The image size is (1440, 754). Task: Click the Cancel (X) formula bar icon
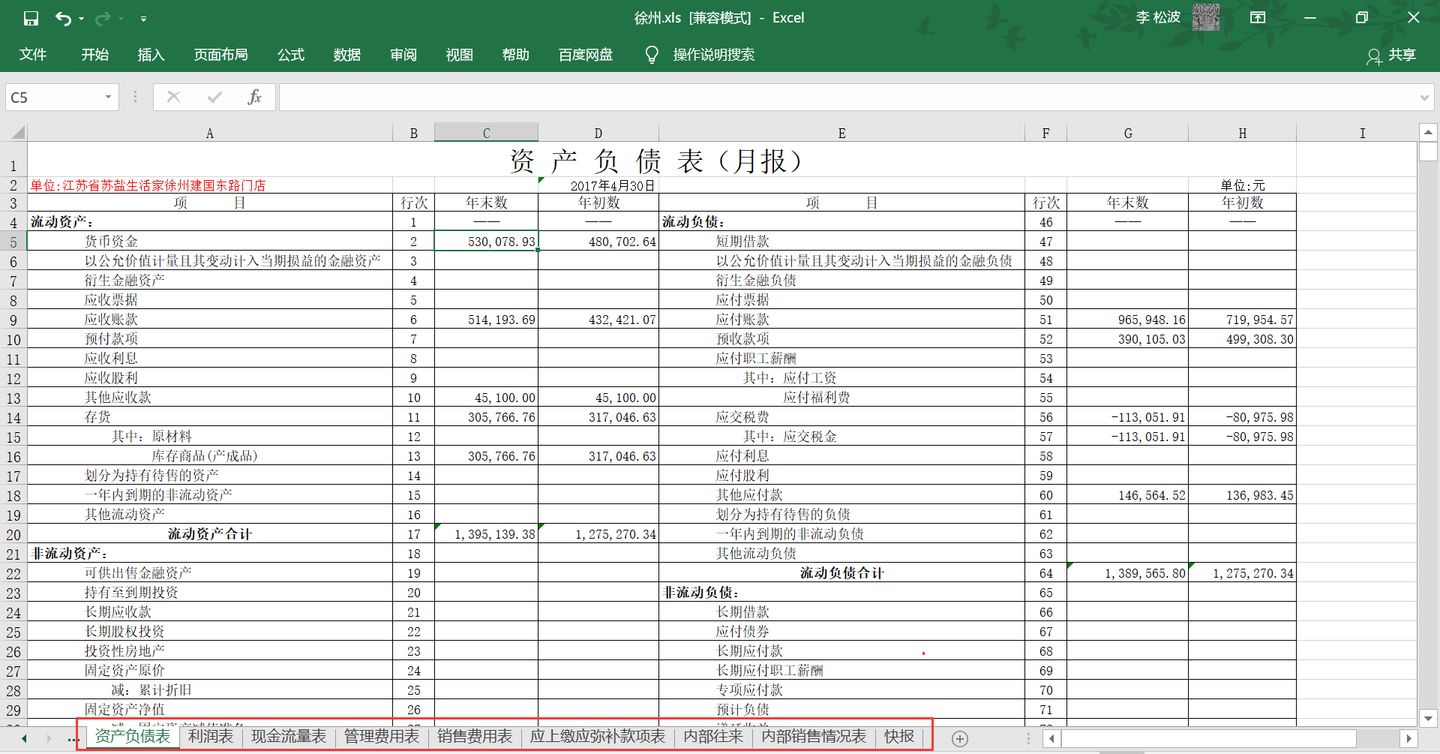(174, 97)
